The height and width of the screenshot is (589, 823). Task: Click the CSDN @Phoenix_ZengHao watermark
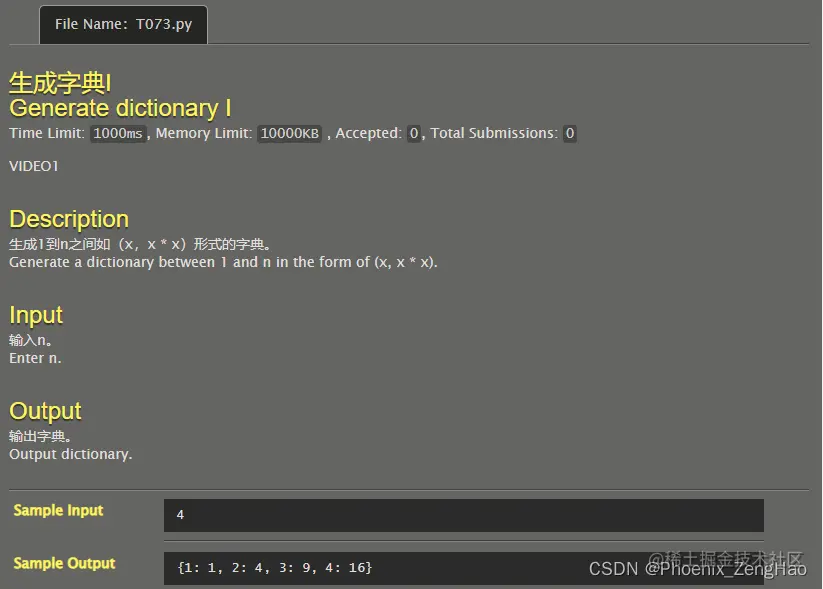click(698, 569)
